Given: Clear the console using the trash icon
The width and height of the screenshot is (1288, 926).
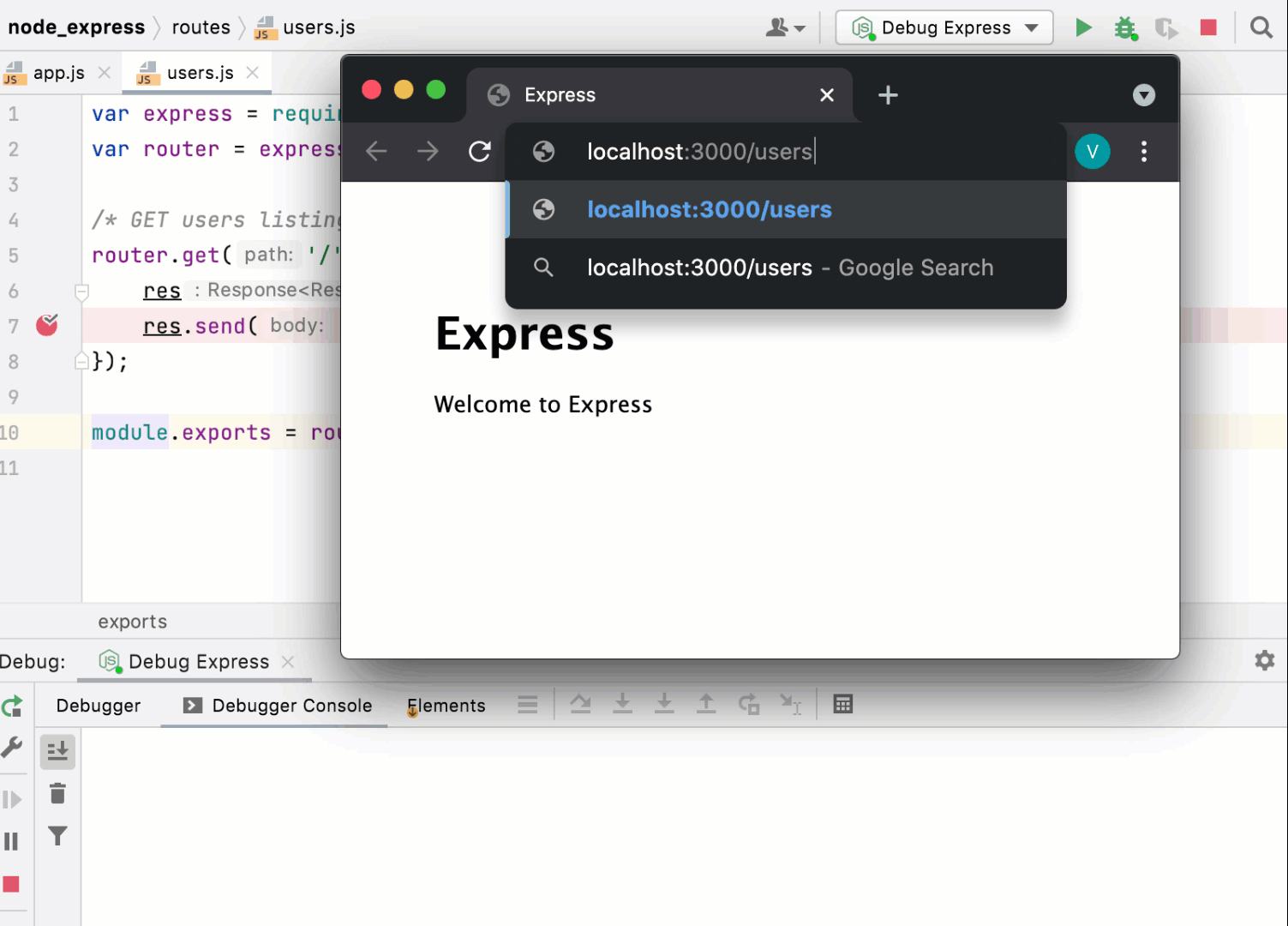Looking at the screenshot, I should pyautogui.click(x=57, y=794).
